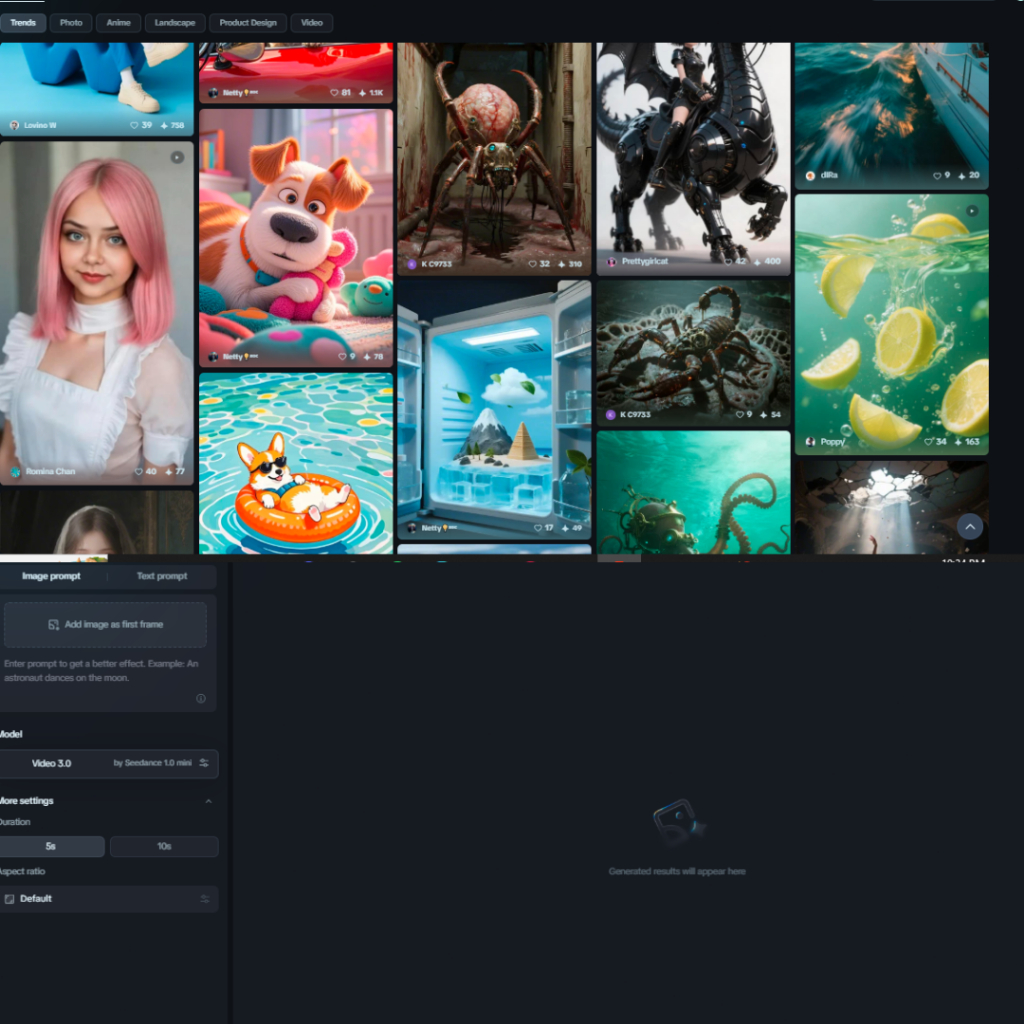Click the heart icon on dRa's ocean card
The width and height of the screenshot is (1024, 1024).
[x=937, y=176]
